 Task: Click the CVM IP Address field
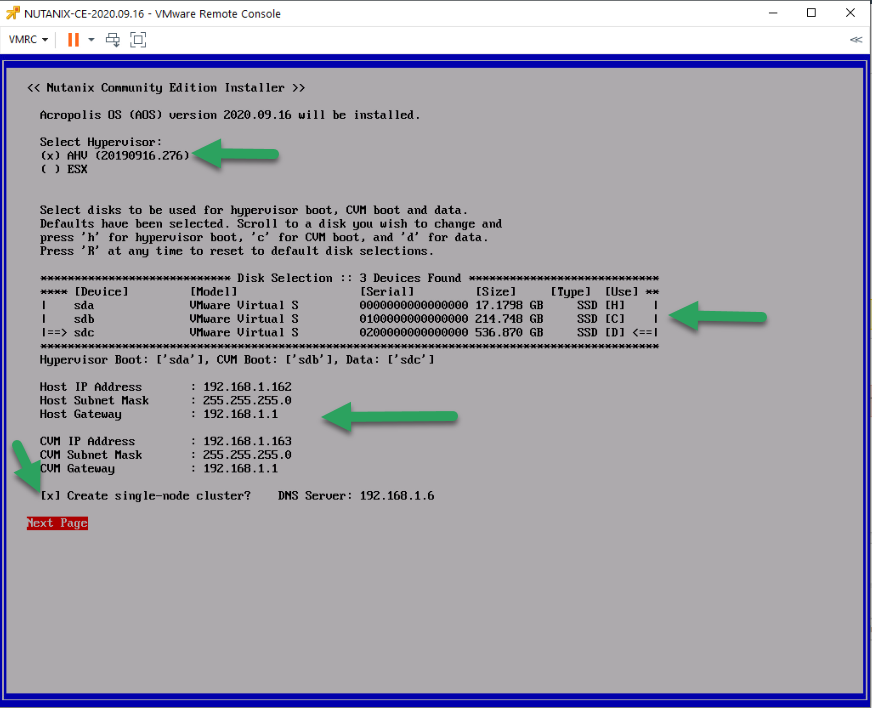click(247, 441)
